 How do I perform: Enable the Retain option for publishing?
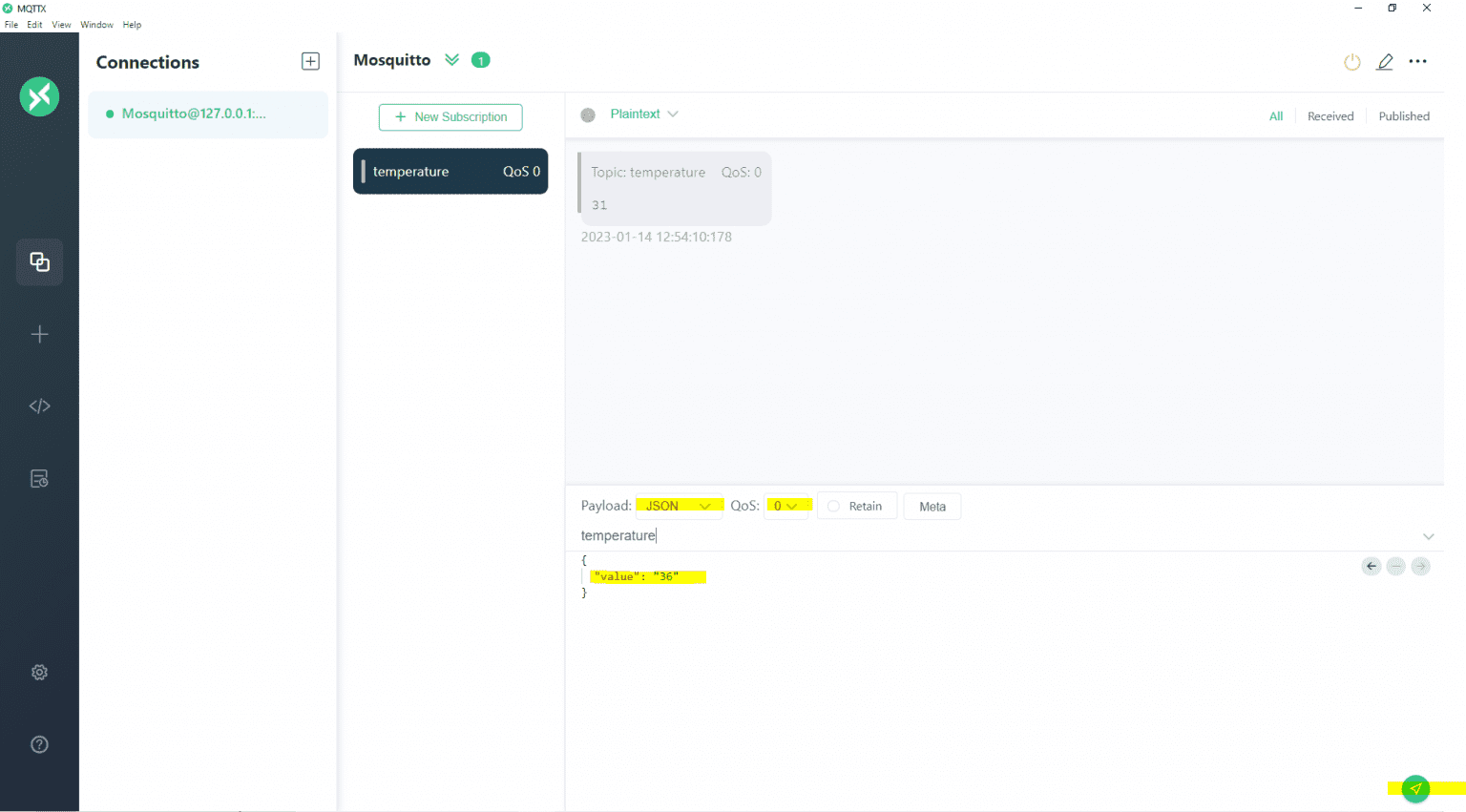point(831,506)
